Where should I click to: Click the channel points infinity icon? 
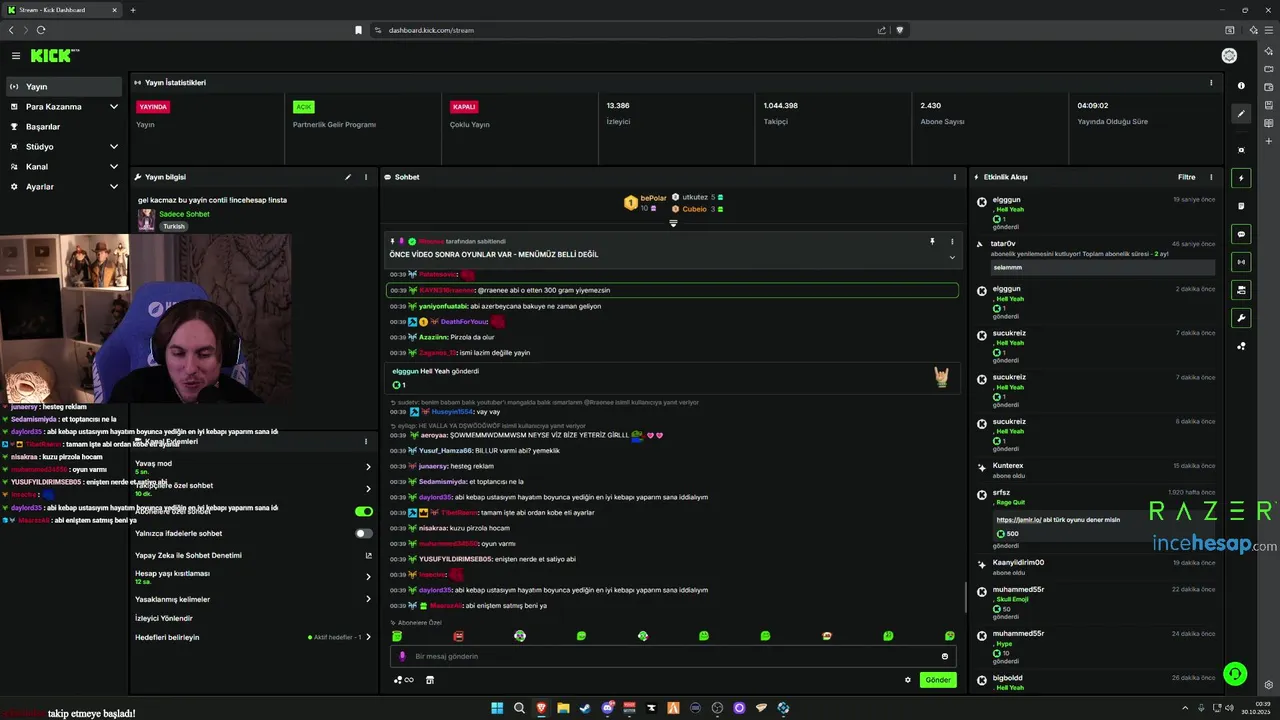(x=404, y=680)
